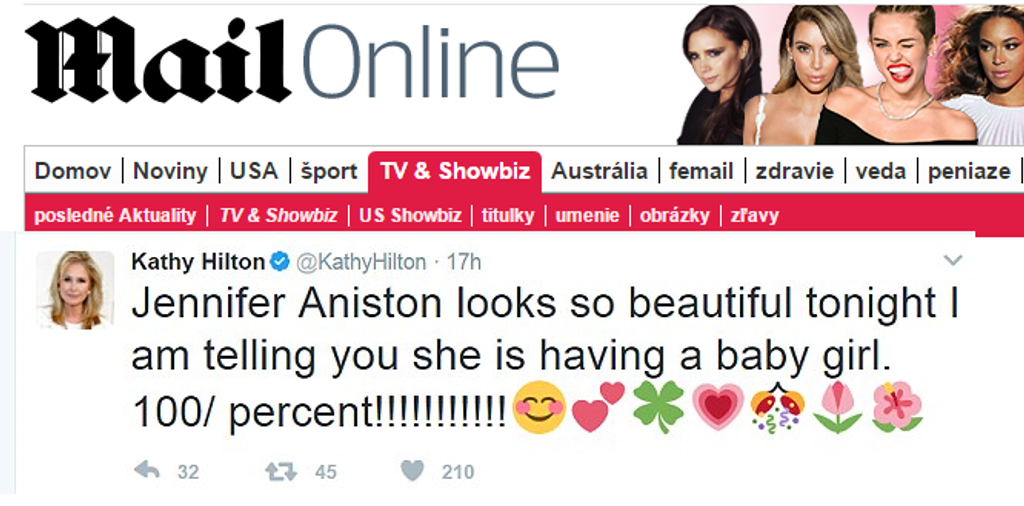The image size is (1024, 506).
Task: Click the blue verified badge
Action: pos(280,262)
